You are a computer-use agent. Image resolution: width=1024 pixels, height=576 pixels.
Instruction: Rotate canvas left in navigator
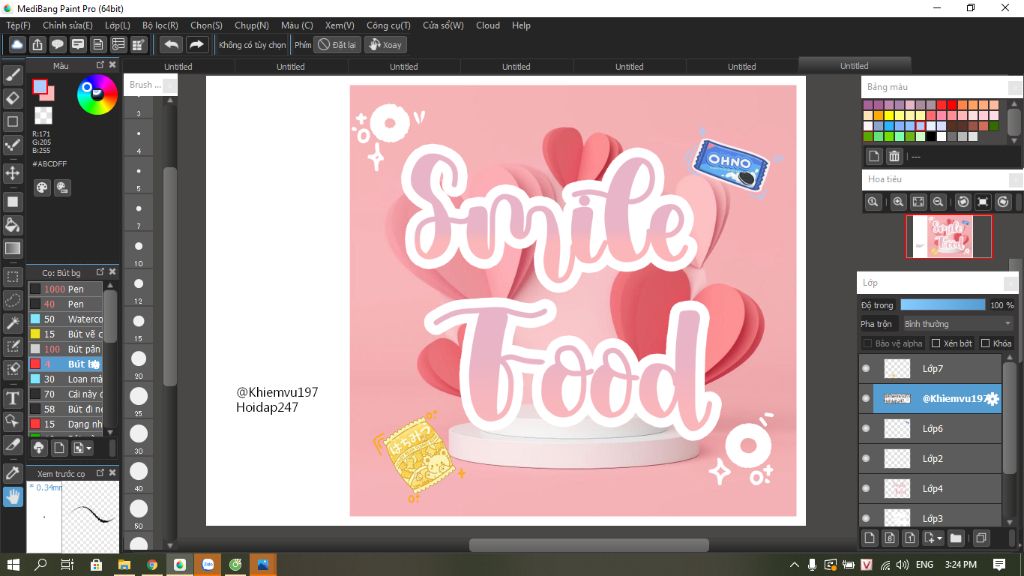click(x=963, y=202)
